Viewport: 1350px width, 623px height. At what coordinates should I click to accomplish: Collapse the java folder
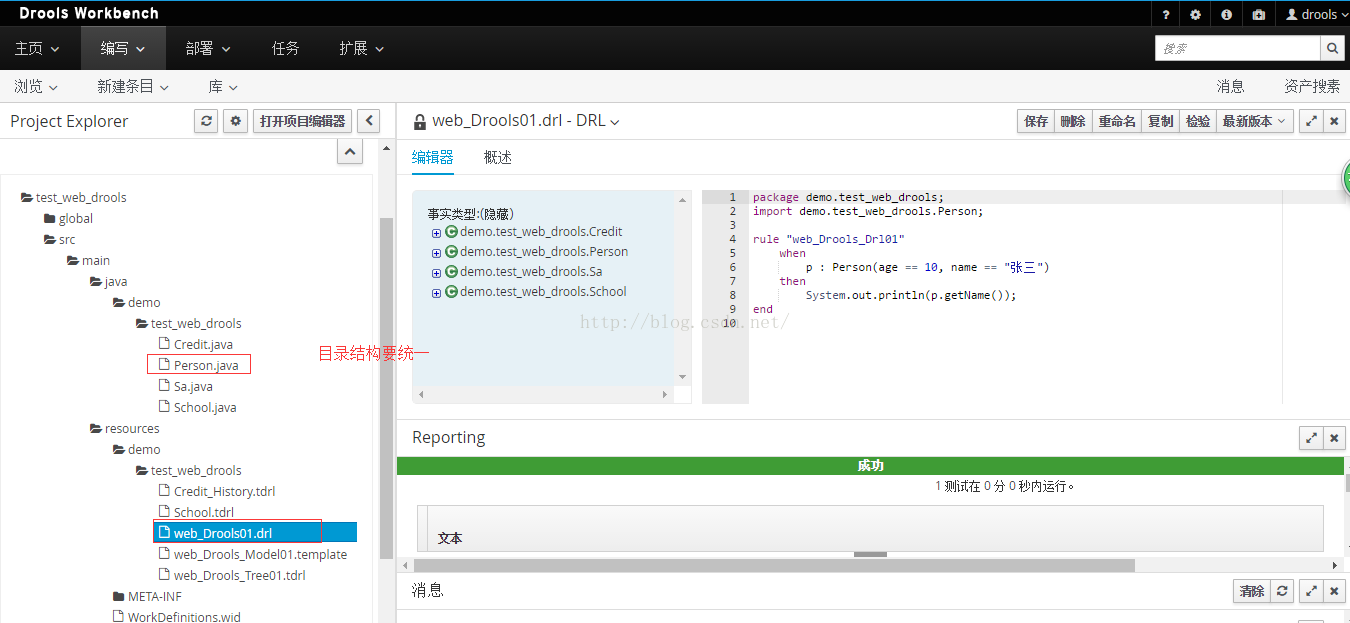(109, 281)
